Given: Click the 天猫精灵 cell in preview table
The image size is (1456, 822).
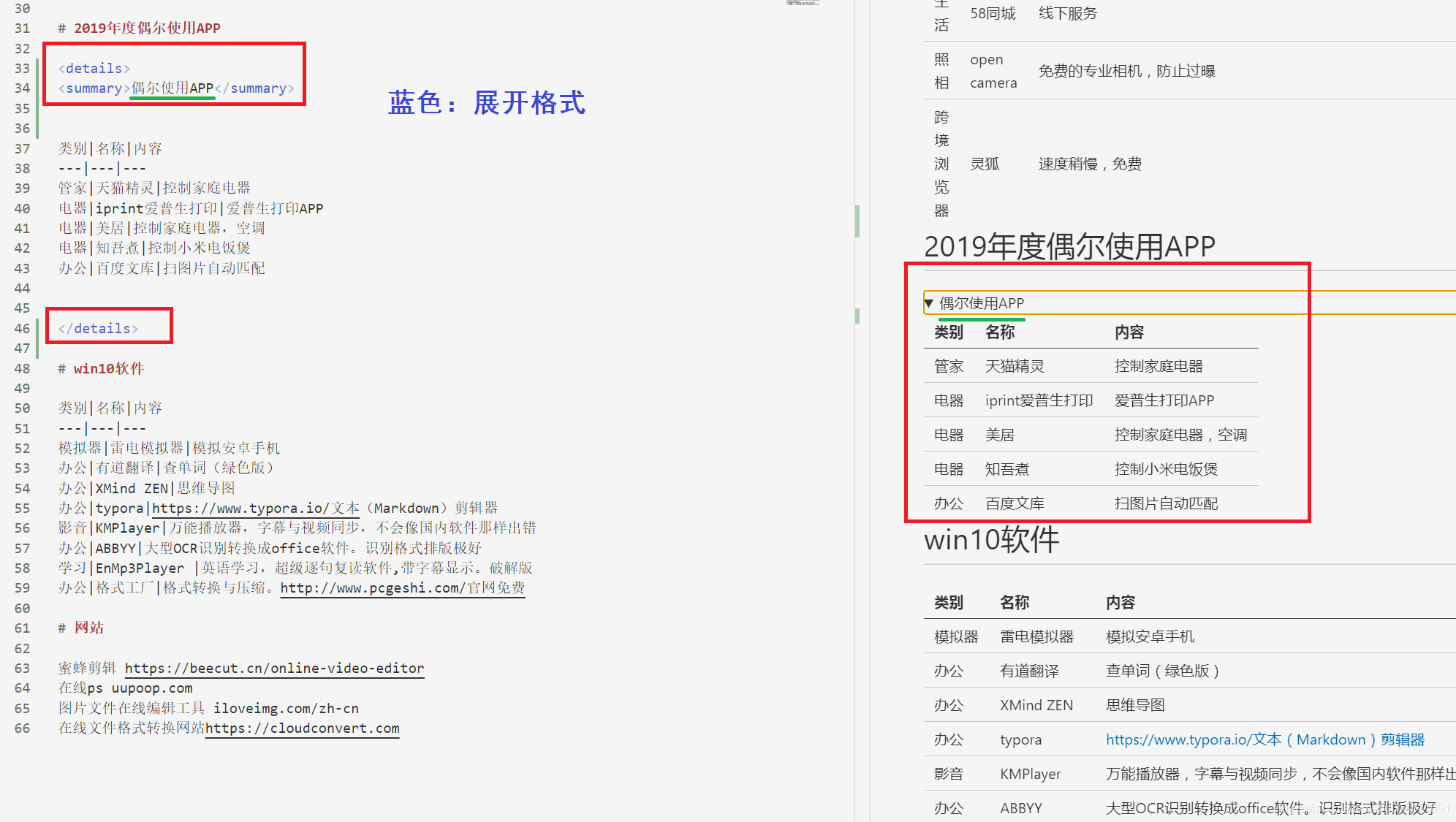Looking at the screenshot, I should 1015,366.
